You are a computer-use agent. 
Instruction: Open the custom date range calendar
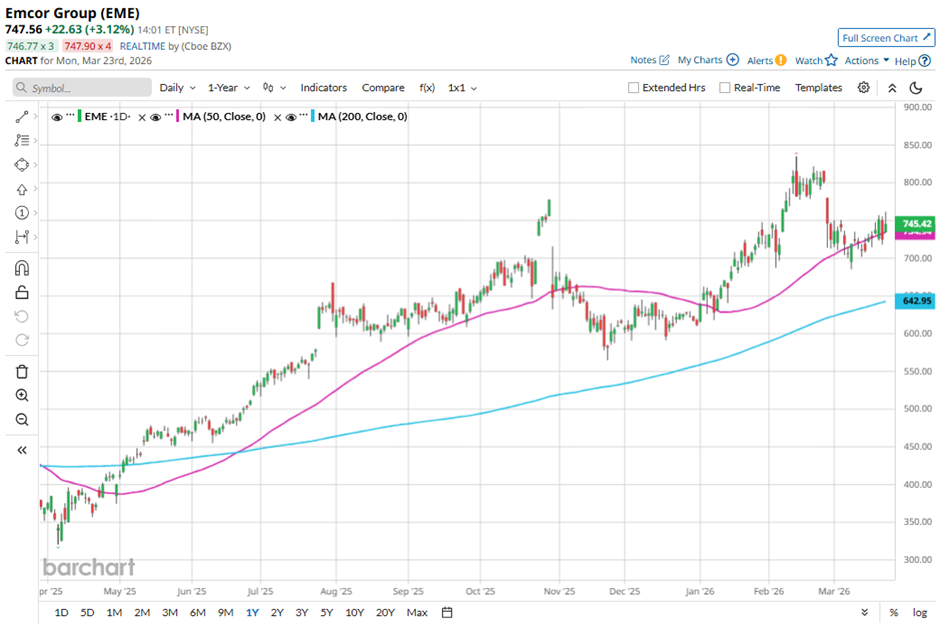tap(447, 612)
